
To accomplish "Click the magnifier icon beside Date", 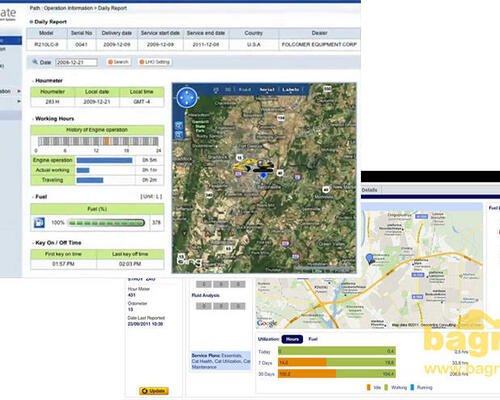I will pos(35,62).
